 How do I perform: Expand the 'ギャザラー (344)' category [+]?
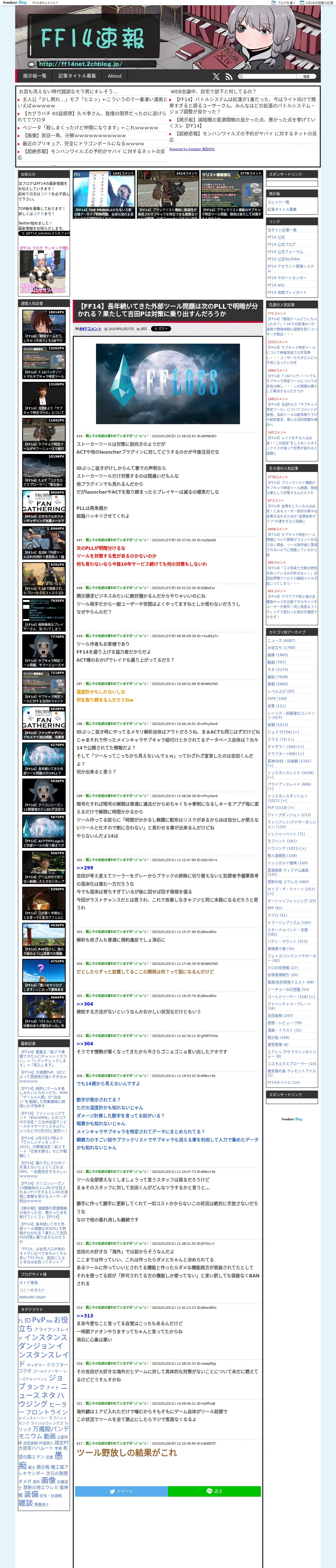(301, 746)
